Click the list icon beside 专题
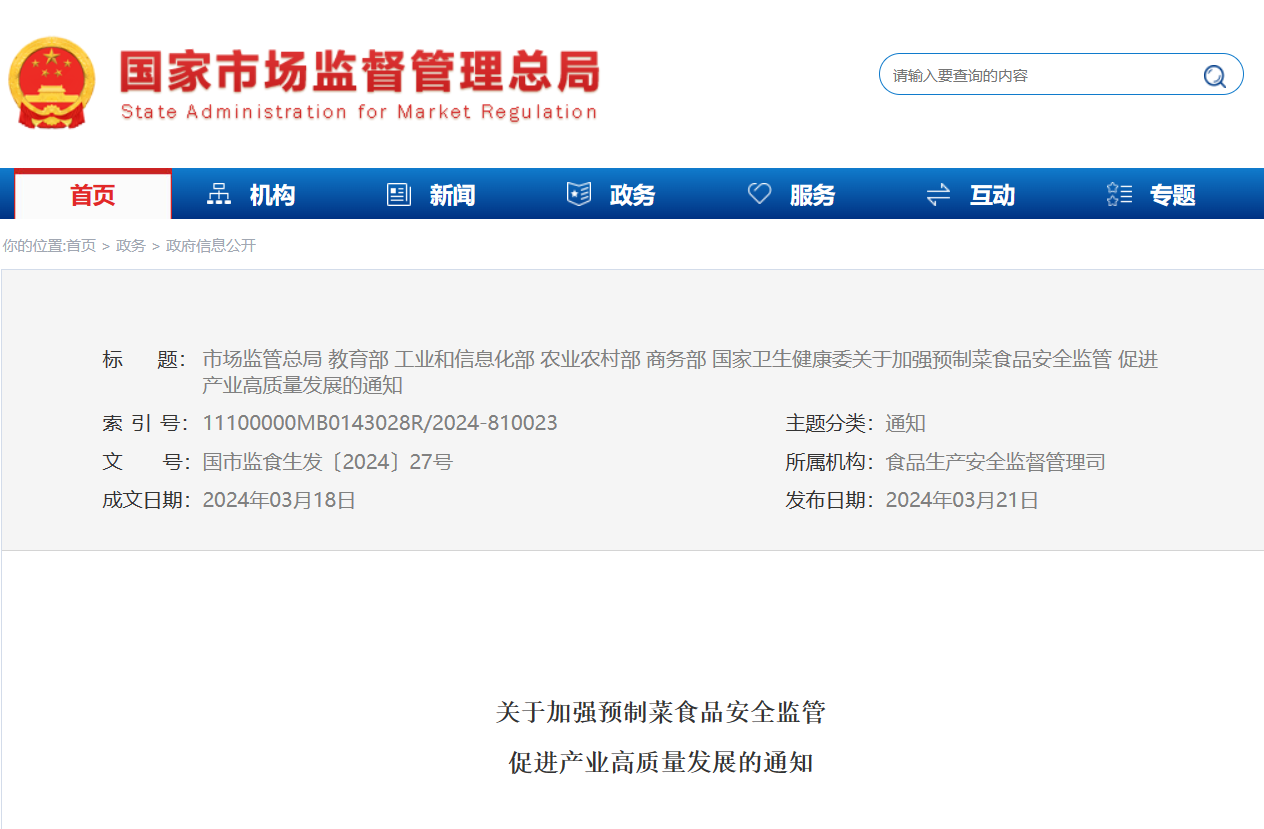This screenshot has width=1264, height=829. pyautogui.click(x=1119, y=194)
